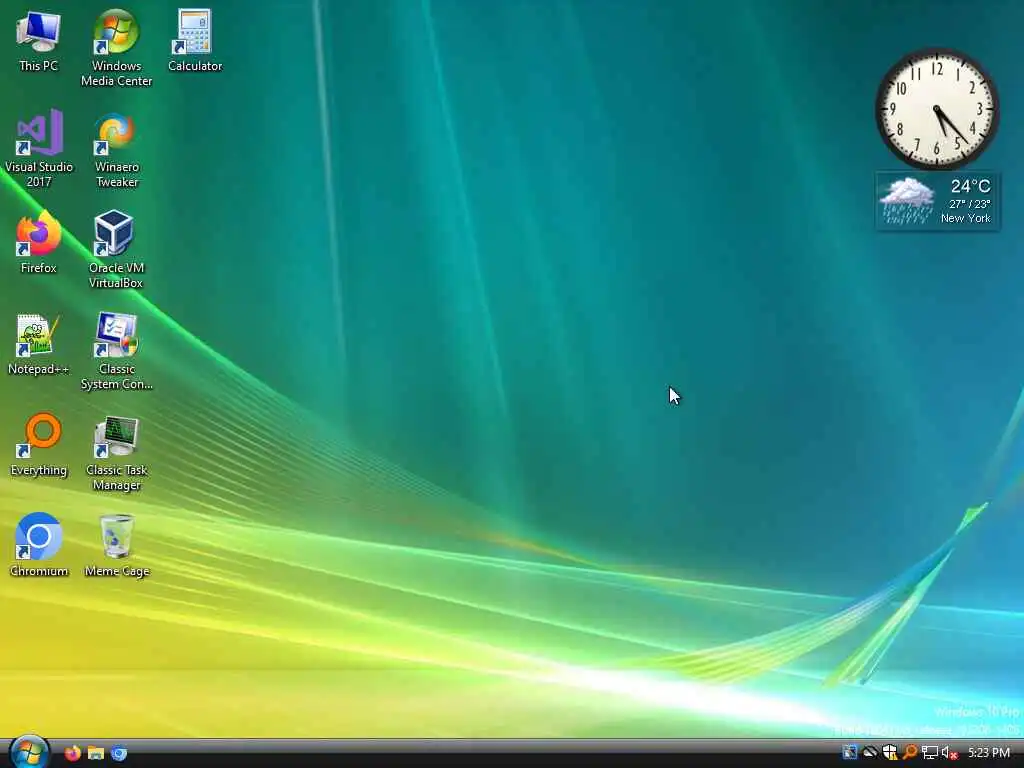Open the Calculator shortcut
Screen dimensions: 1024x768
pyautogui.click(x=195, y=40)
